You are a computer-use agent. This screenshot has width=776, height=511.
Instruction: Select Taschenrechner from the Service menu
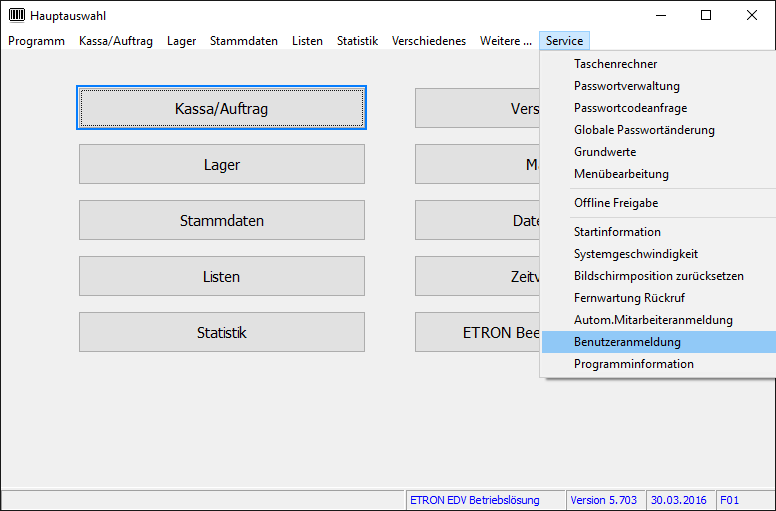[615, 64]
